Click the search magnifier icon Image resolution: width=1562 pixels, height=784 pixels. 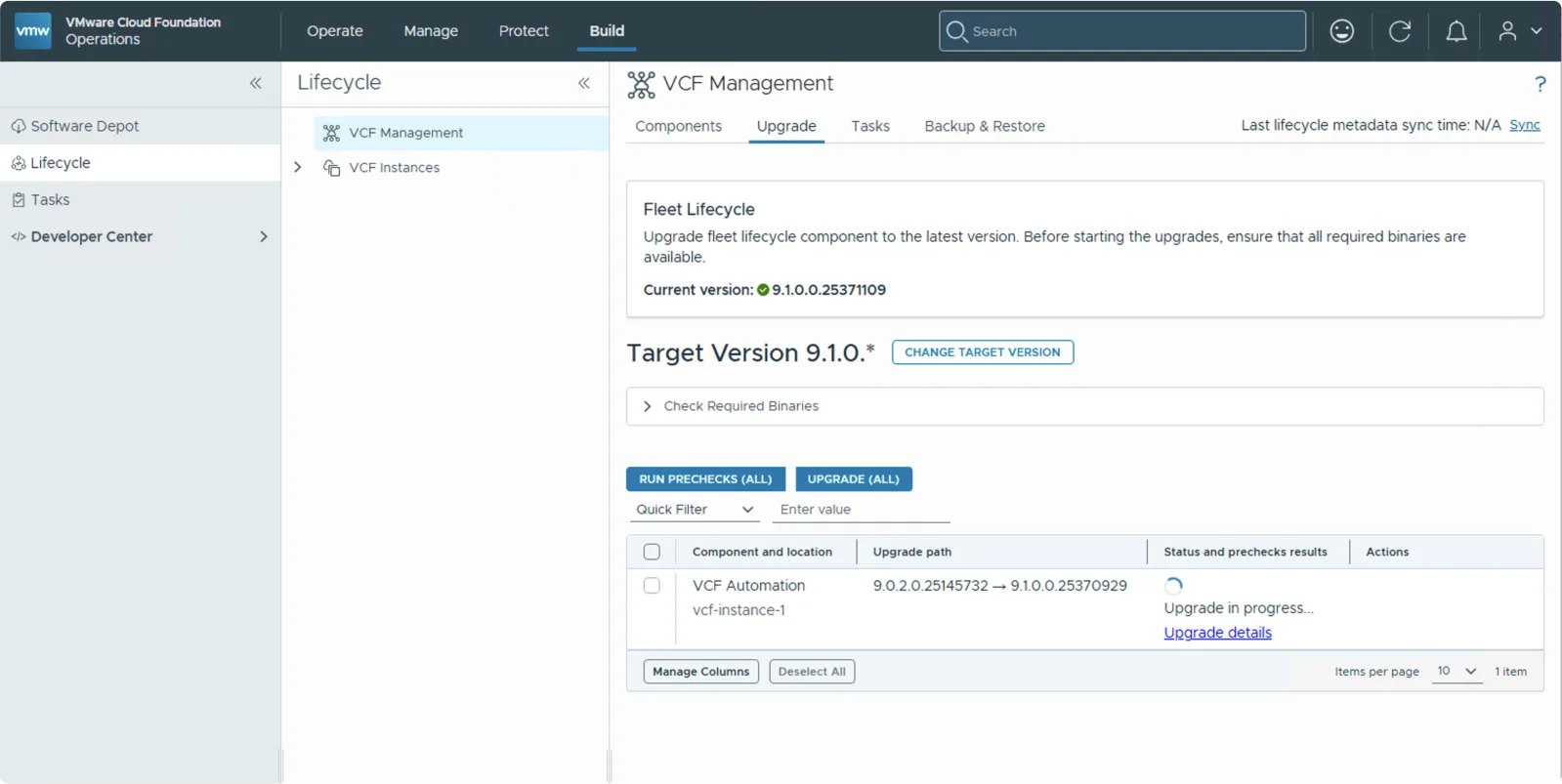click(x=957, y=31)
